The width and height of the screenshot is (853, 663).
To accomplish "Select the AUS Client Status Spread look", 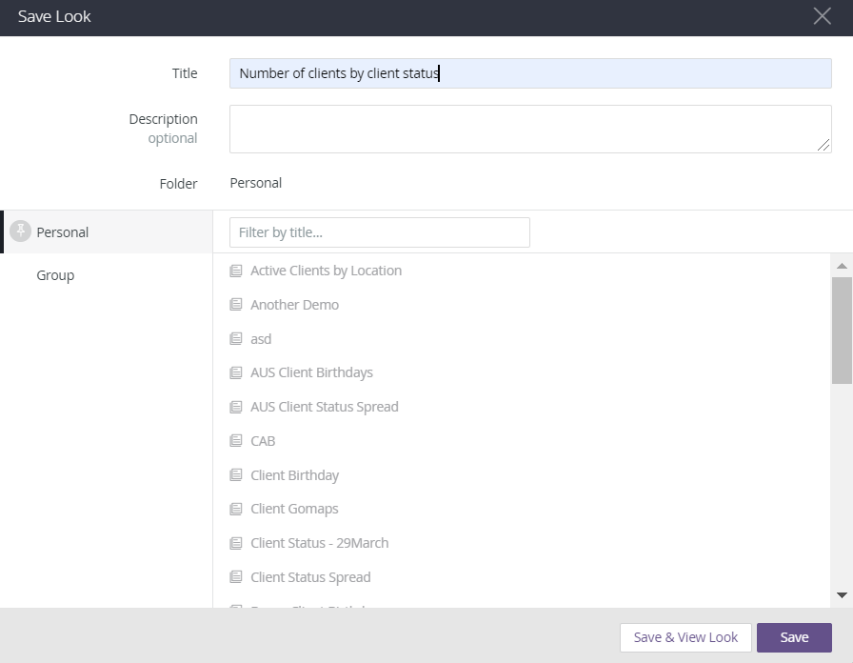I will coord(324,407).
